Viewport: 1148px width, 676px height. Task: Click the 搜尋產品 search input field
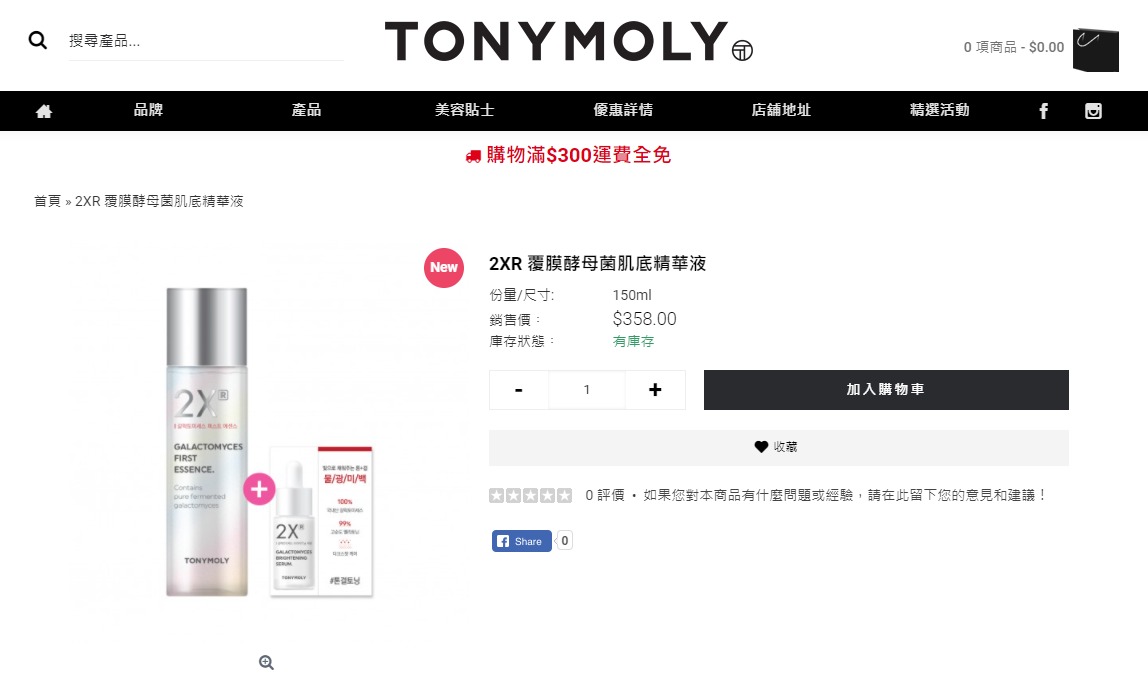(x=206, y=41)
